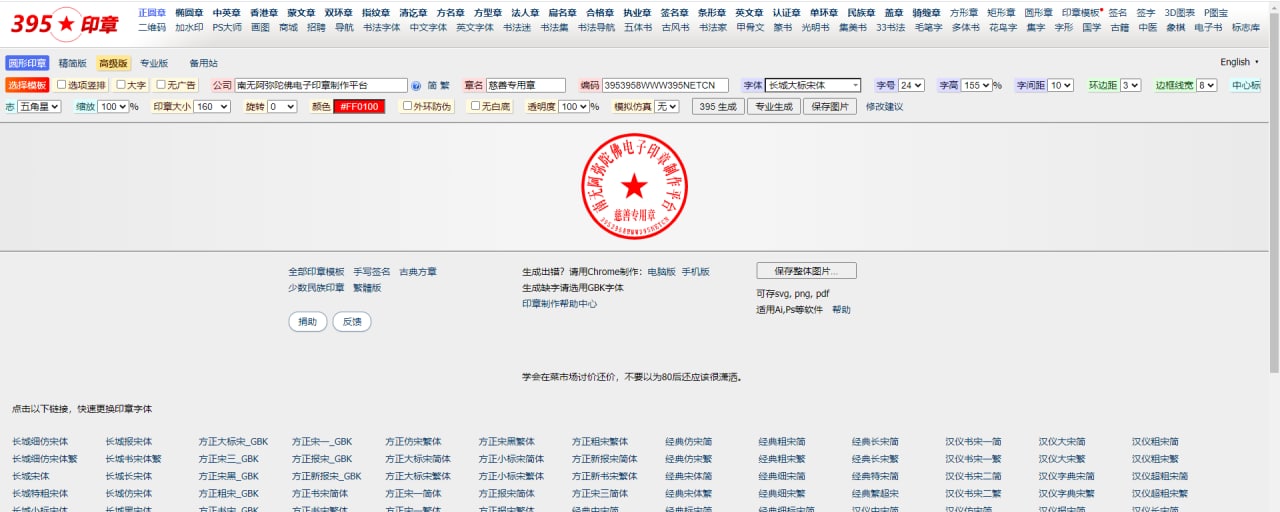Open the 字高 dropdown showing 155
The width and height of the screenshot is (1280, 512).
(x=976, y=86)
